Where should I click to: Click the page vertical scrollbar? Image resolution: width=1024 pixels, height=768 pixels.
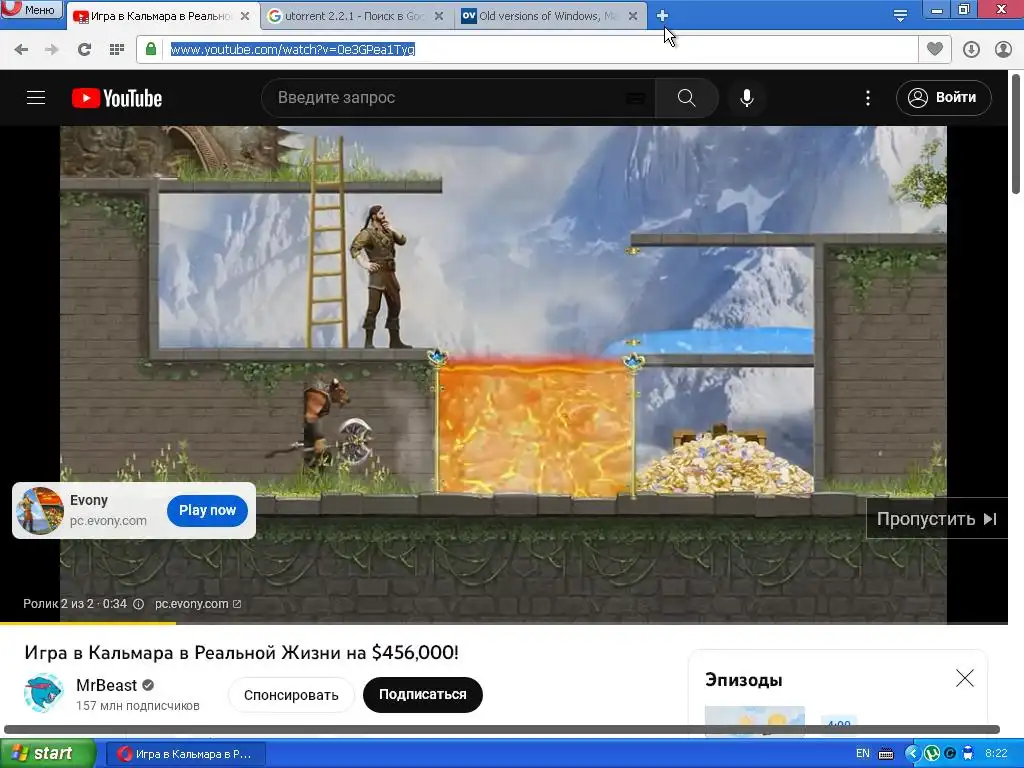[1016, 134]
